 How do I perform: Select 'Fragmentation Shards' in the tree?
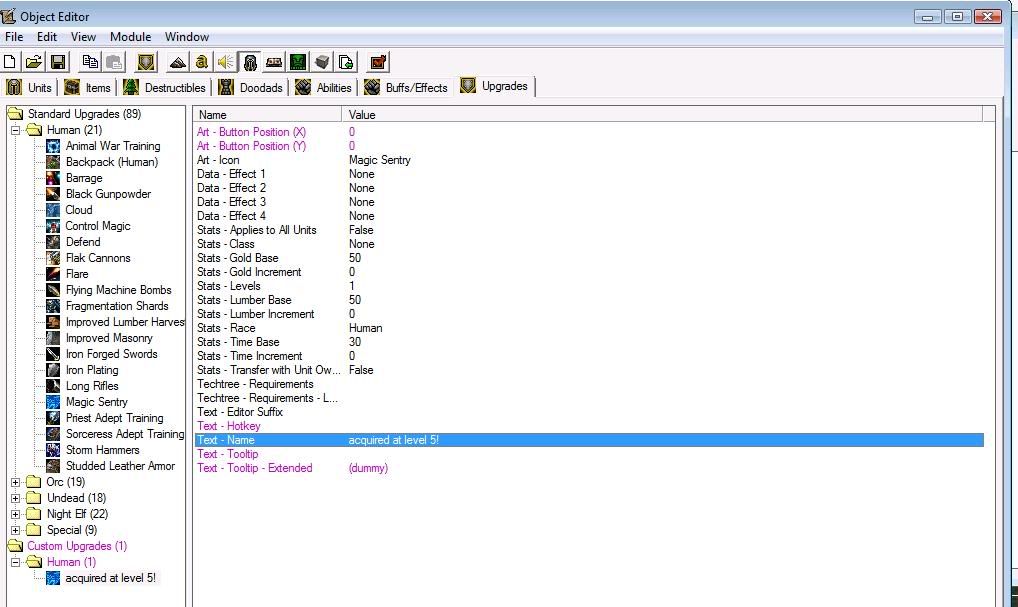117,306
